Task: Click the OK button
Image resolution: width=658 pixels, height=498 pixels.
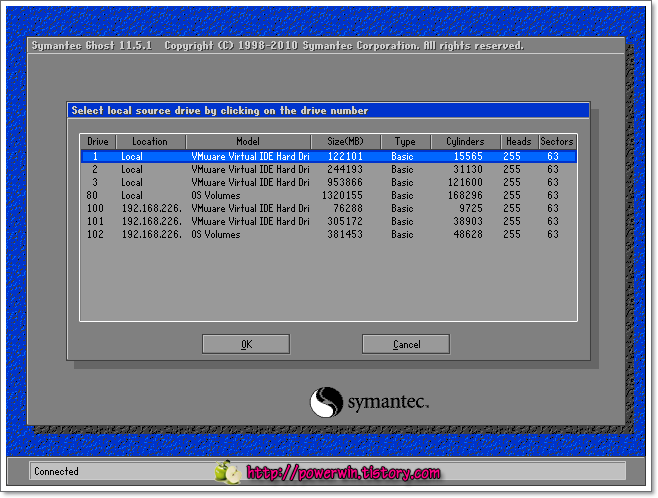Action: [x=246, y=344]
